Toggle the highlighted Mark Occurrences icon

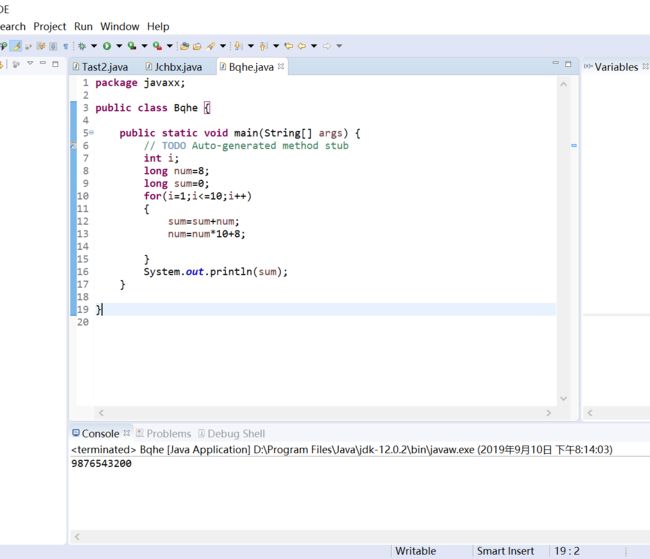pos(16,46)
